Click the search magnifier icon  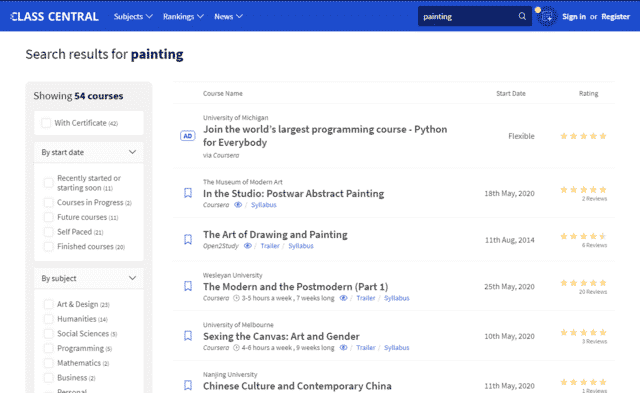click(x=522, y=16)
